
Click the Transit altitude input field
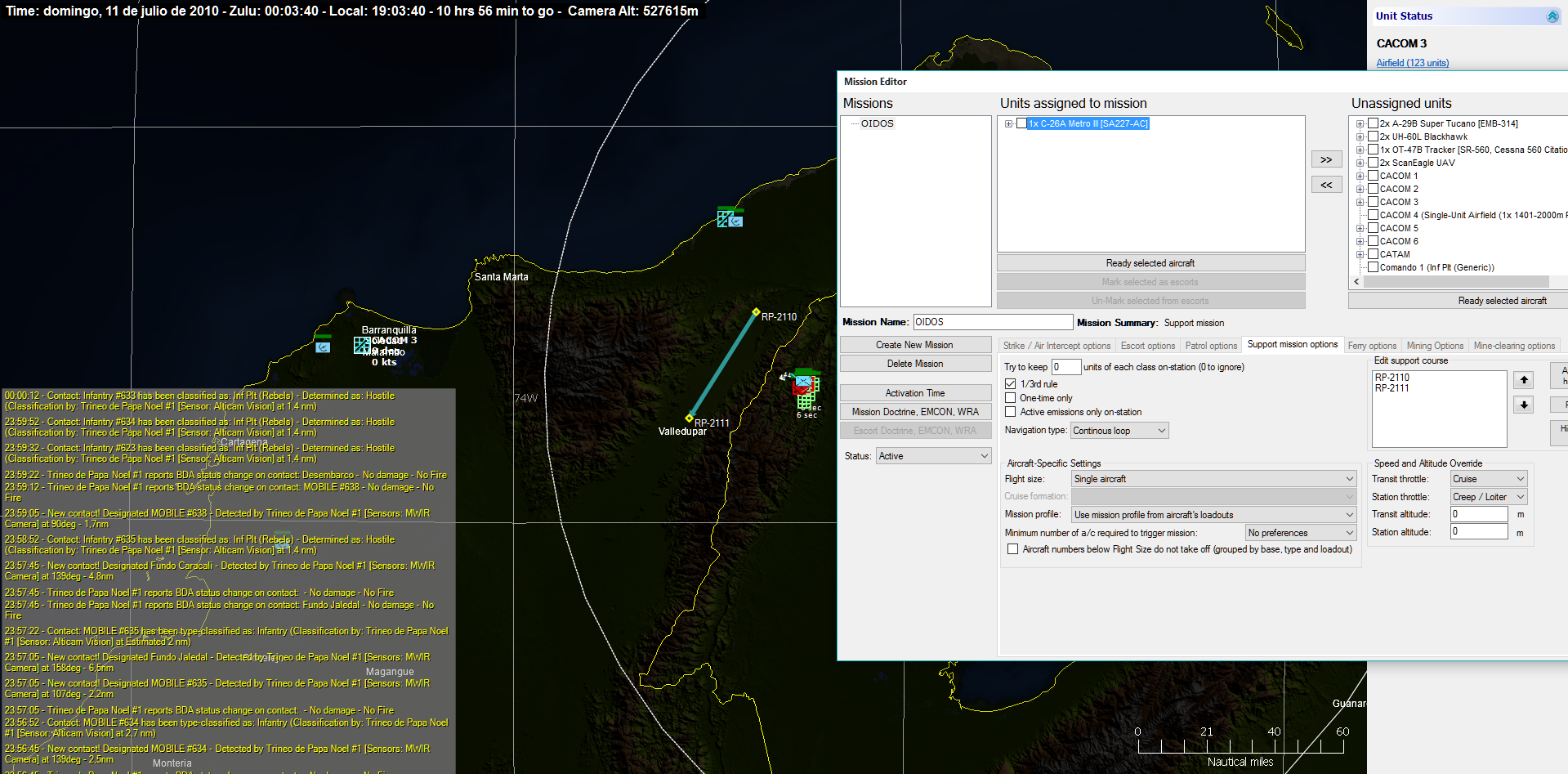(x=1479, y=514)
